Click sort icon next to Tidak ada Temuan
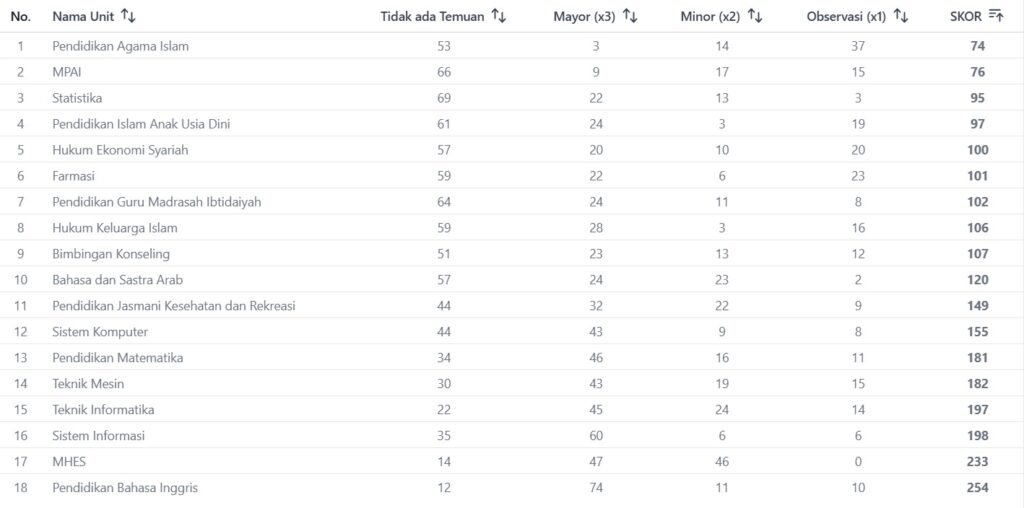The image size is (1024, 508). [499, 16]
